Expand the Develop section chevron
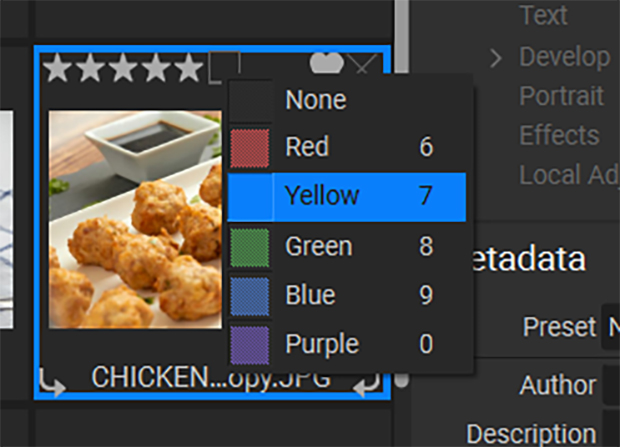Image resolution: width=620 pixels, height=447 pixels. click(495, 58)
